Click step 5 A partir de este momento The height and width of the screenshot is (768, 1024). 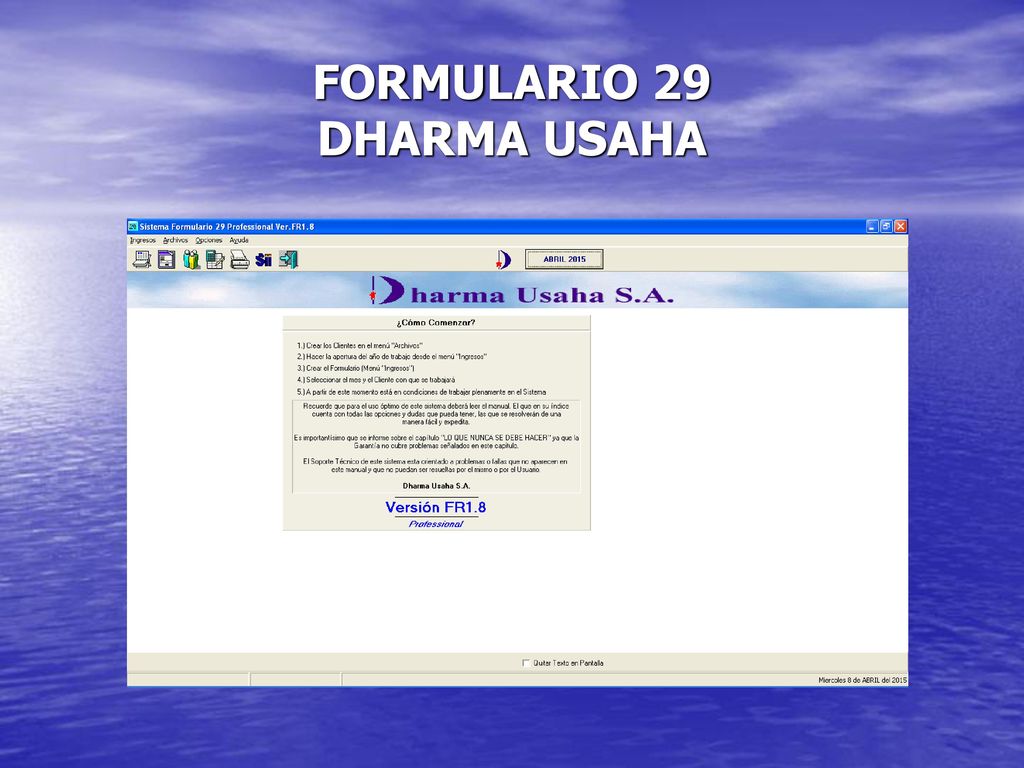[421, 392]
